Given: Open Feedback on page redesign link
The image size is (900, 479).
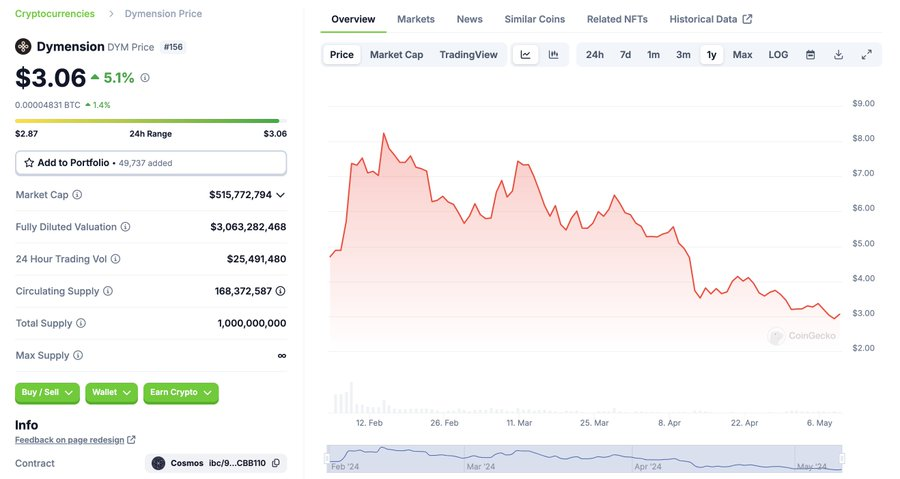Looking at the screenshot, I should pos(75,439).
